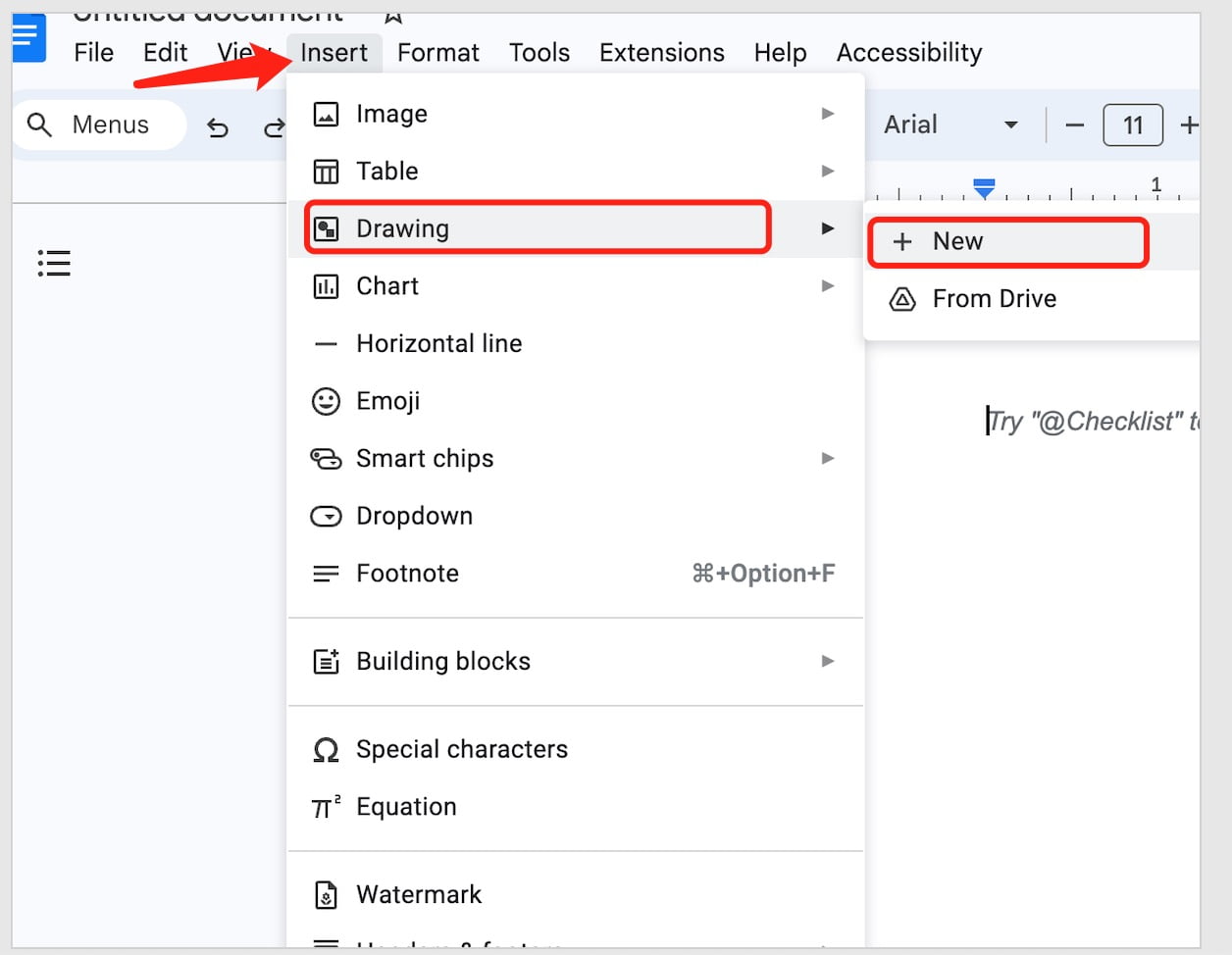This screenshot has width=1232, height=955.
Task: Select Footnote menu entry
Action: [x=576, y=574]
